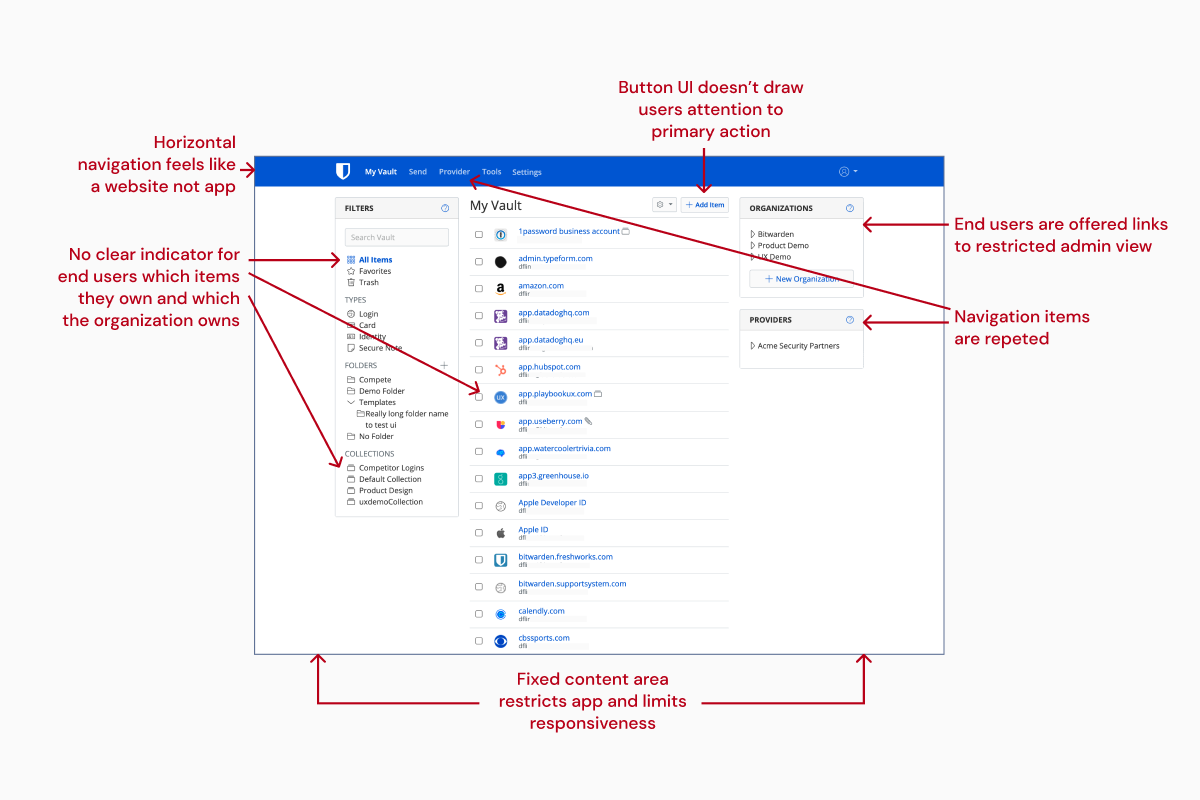The width and height of the screenshot is (1200, 800).
Task: Open the Organizations help icon
Action: [x=850, y=208]
